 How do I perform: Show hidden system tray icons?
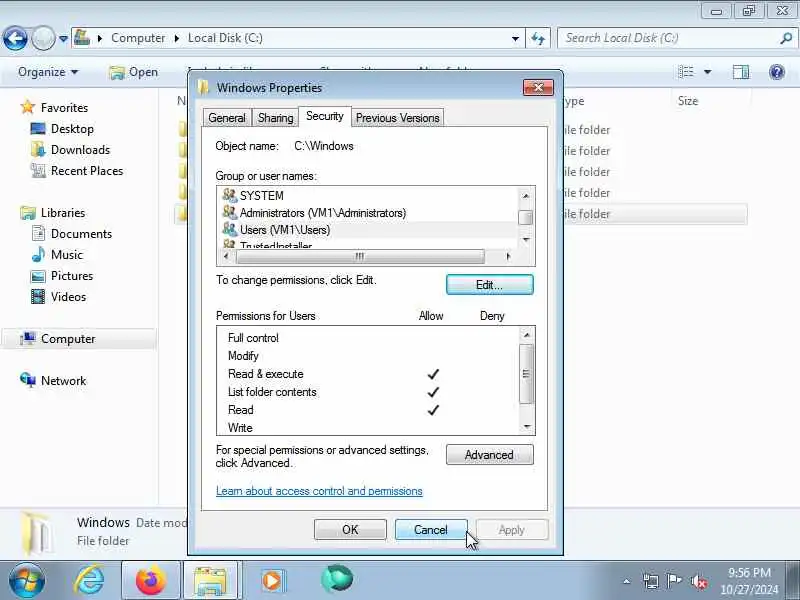(627, 581)
